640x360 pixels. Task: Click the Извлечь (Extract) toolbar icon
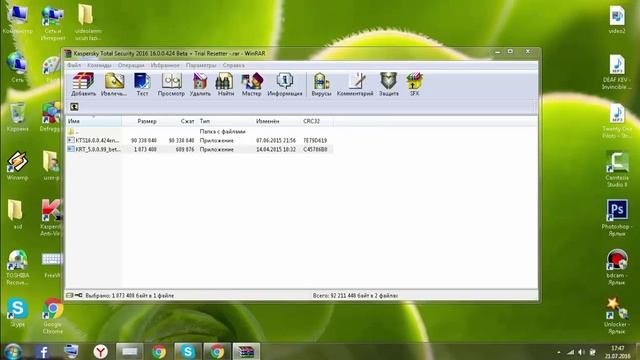tap(114, 84)
